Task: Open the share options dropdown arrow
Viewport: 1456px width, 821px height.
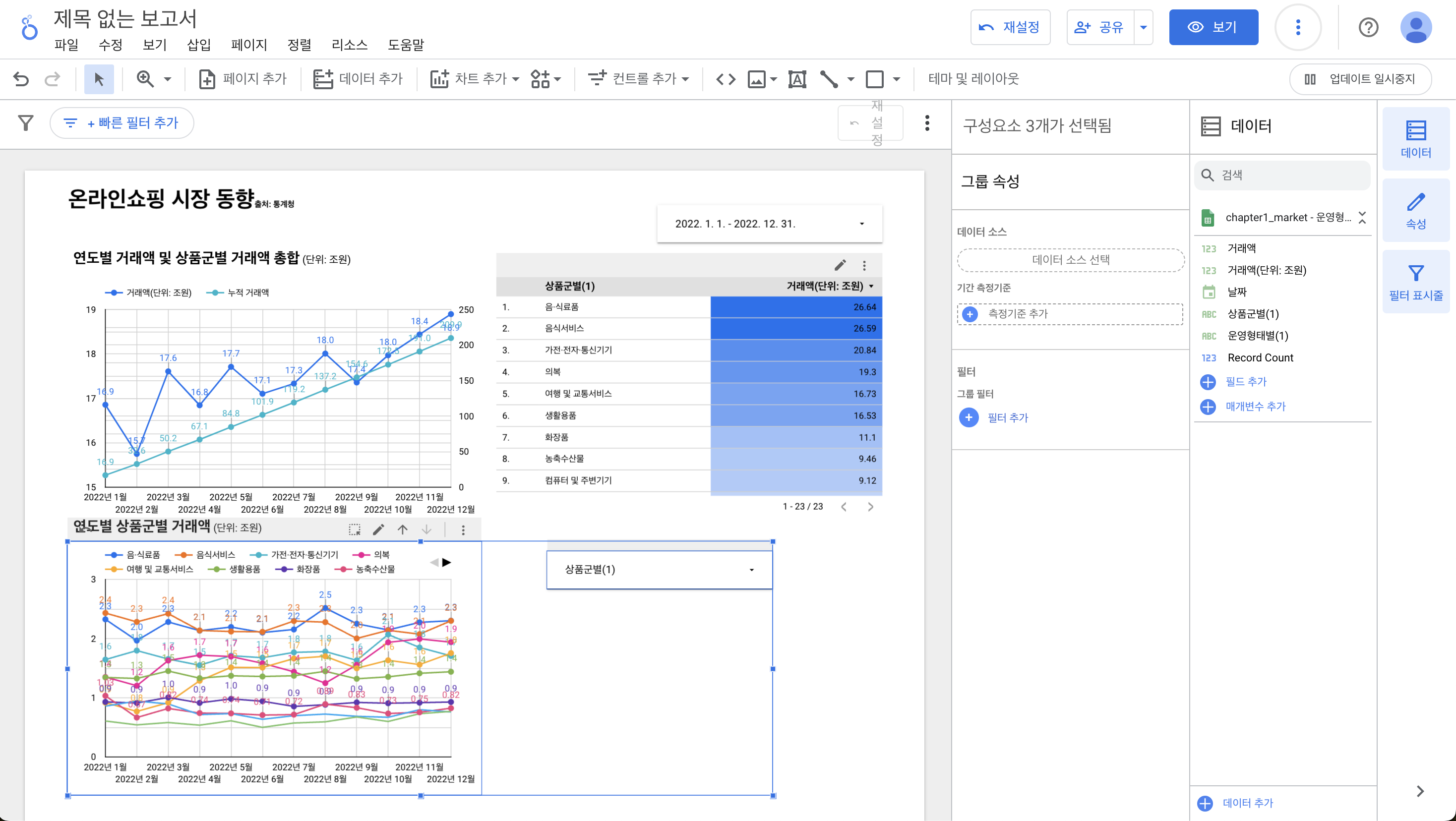Action: [x=1144, y=27]
